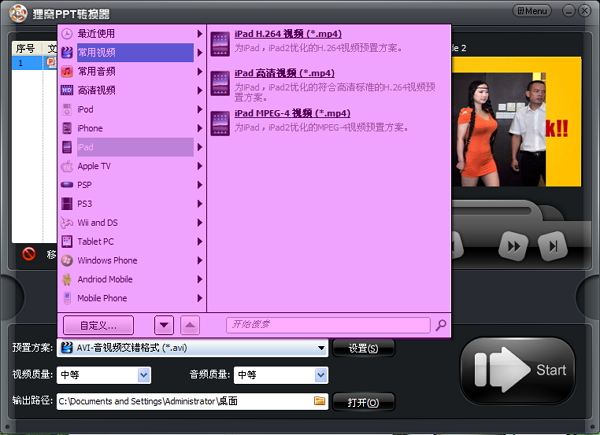The image size is (600, 435).
Task: Expand the Mobile Phone submenu arrow
Action: click(x=199, y=298)
